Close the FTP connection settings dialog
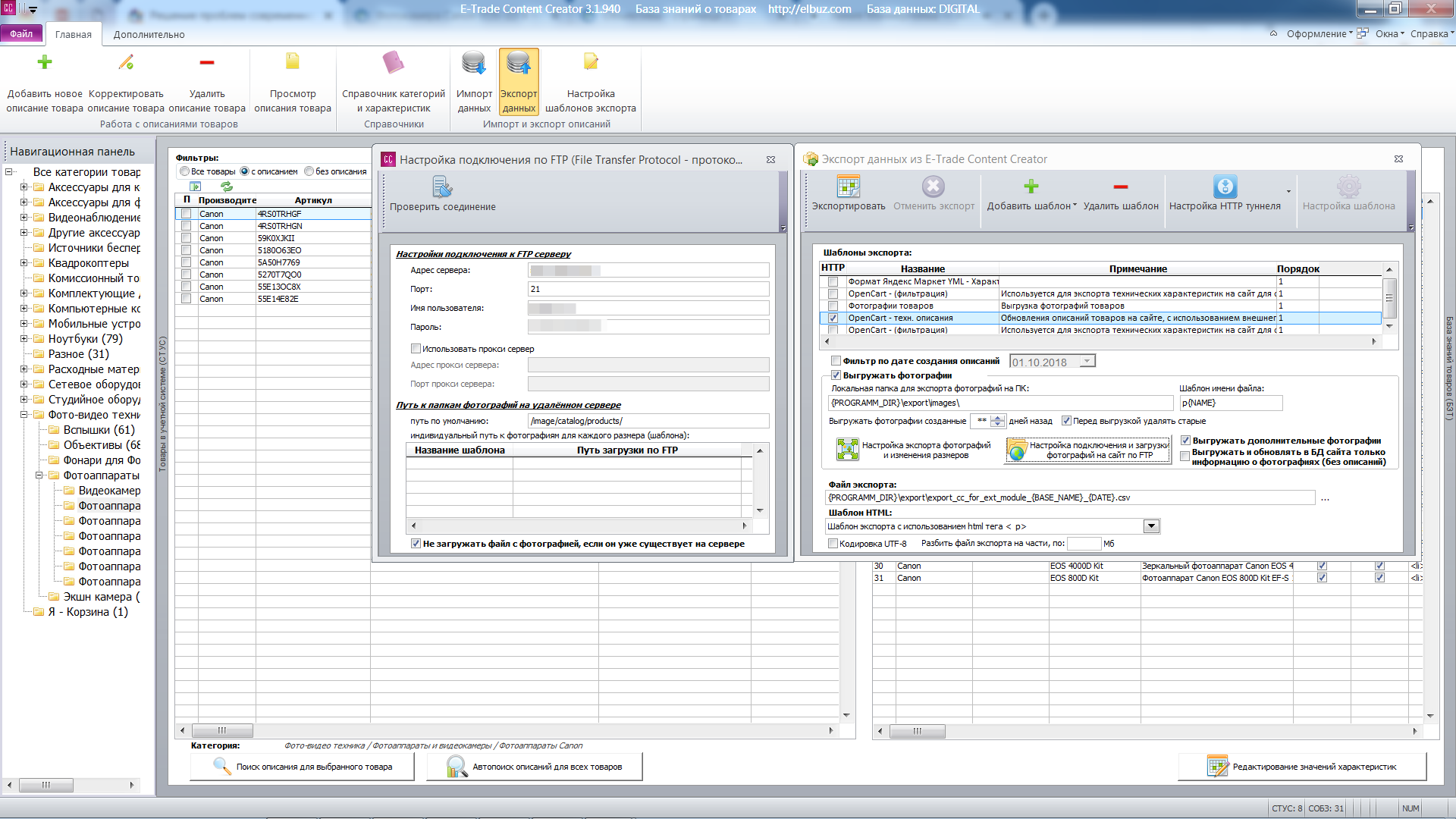The height and width of the screenshot is (819, 1456). [770, 160]
